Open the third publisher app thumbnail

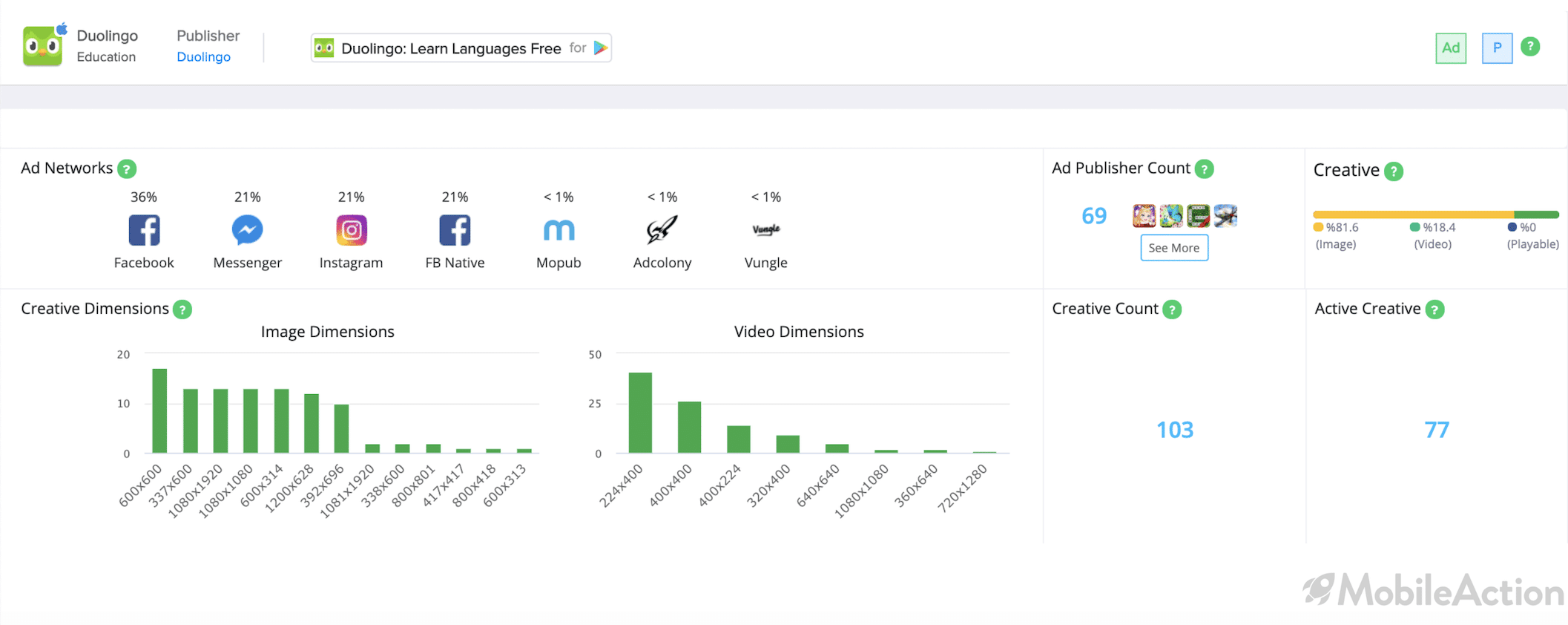click(x=1198, y=216)
